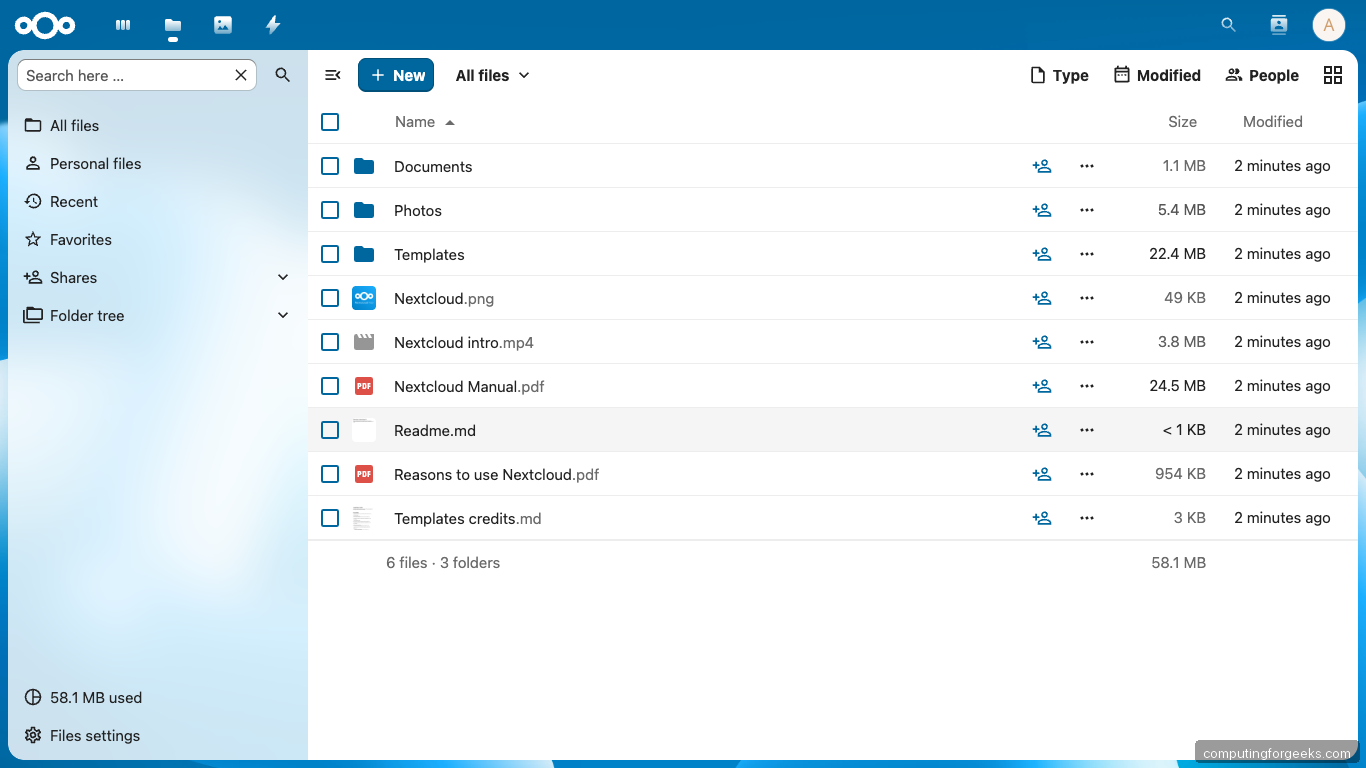Click the Nextcloud logo
The width and height of the screenshot is (1366, 768).
coord(45,24)
